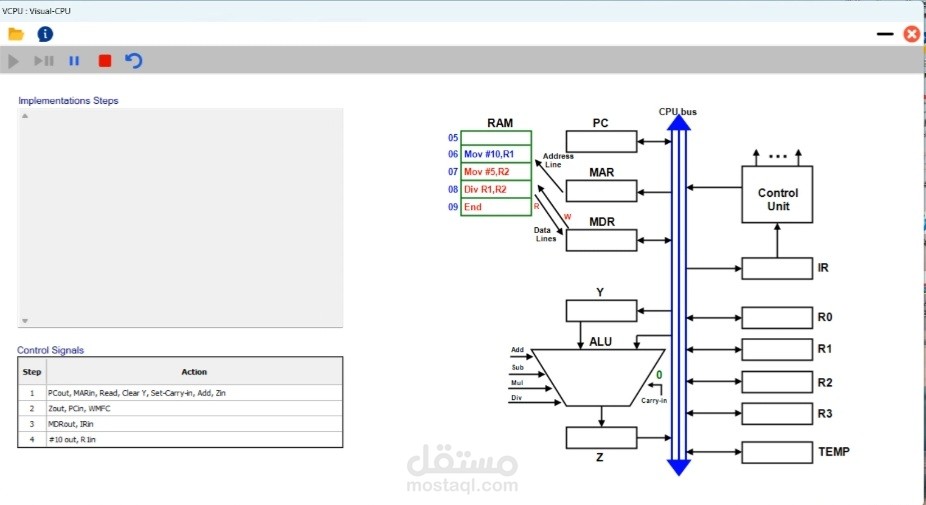Select RAM row 'End'
The height and width of the screenshot is (505, 926).
(496, 207)
